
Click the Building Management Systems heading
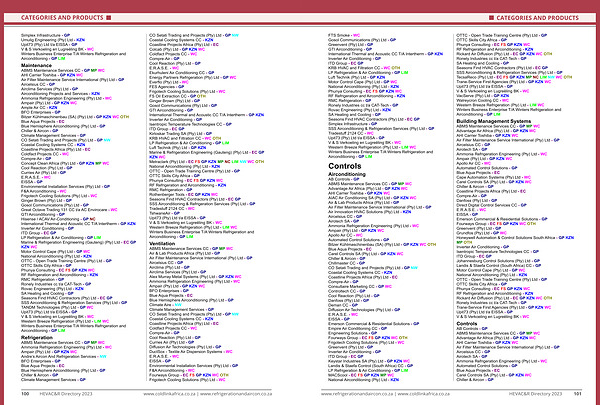click(494, 121)
